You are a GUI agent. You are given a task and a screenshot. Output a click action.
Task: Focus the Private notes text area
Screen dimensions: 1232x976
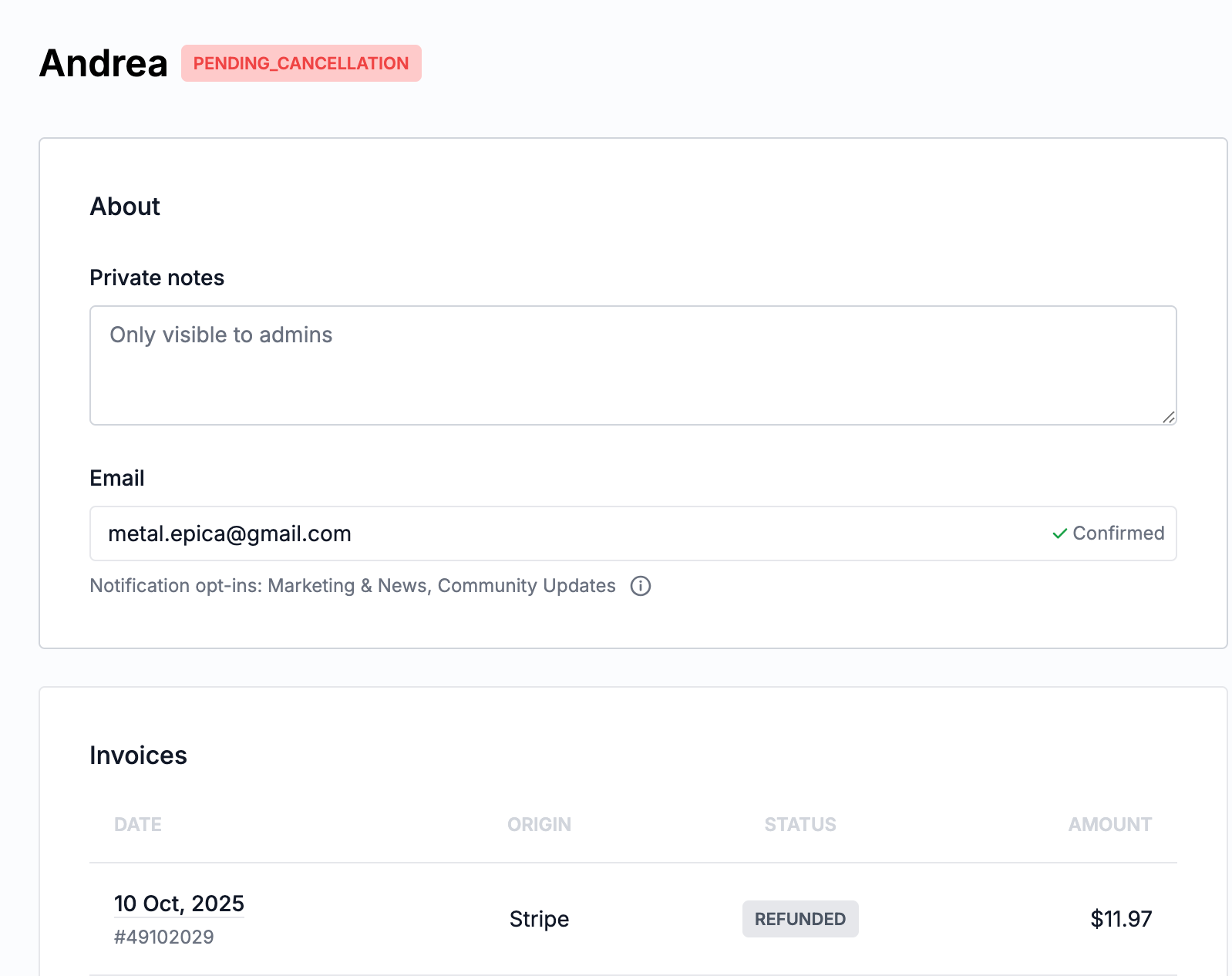point(632,365)
